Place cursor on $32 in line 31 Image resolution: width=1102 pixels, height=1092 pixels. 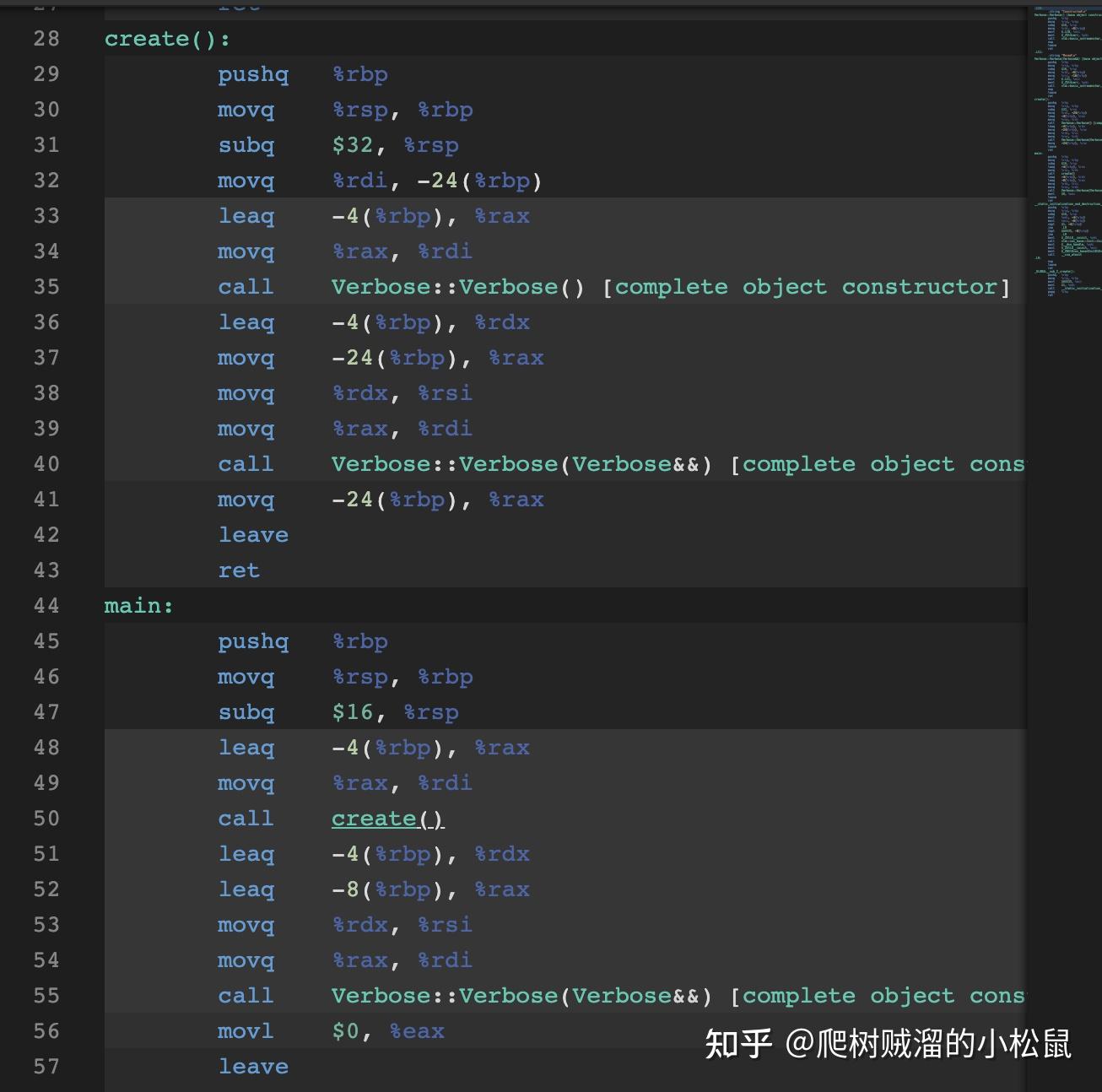click(x=352, y=145)
